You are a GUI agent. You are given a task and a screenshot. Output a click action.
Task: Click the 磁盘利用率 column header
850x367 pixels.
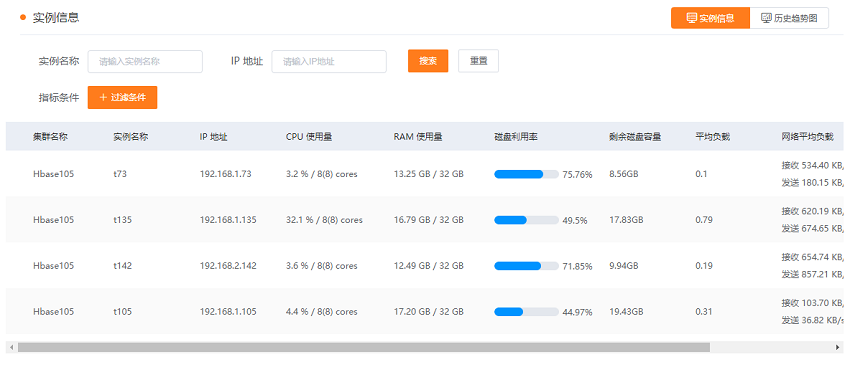[x=516, y=137]
